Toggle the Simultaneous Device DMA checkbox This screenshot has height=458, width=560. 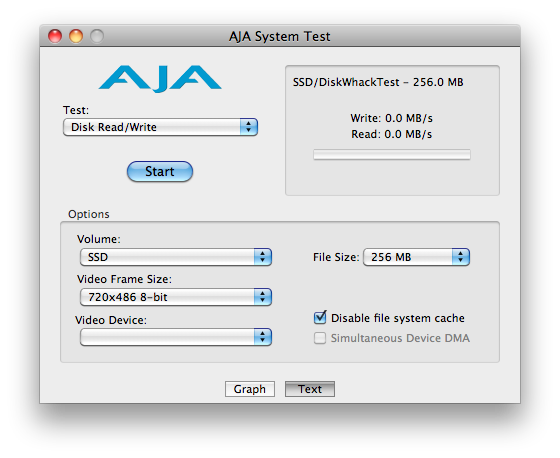(320, 338)
